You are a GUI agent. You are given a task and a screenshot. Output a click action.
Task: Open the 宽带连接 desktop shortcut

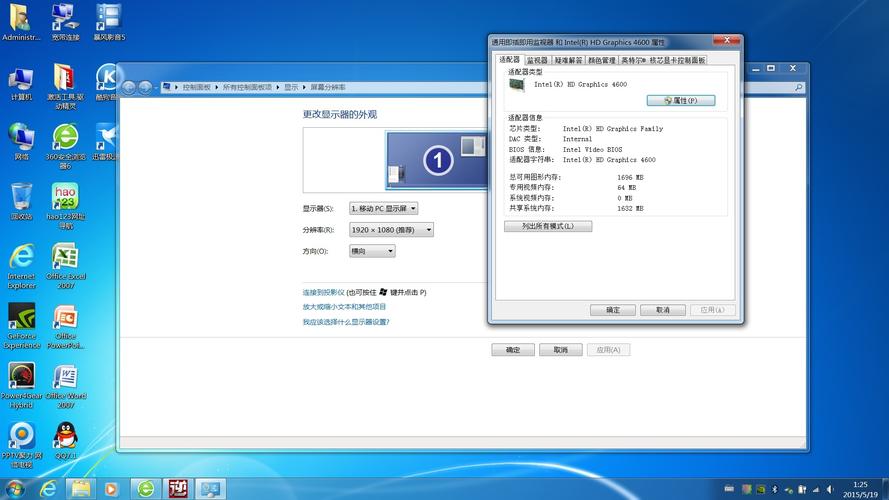click(x=65, y=23)
